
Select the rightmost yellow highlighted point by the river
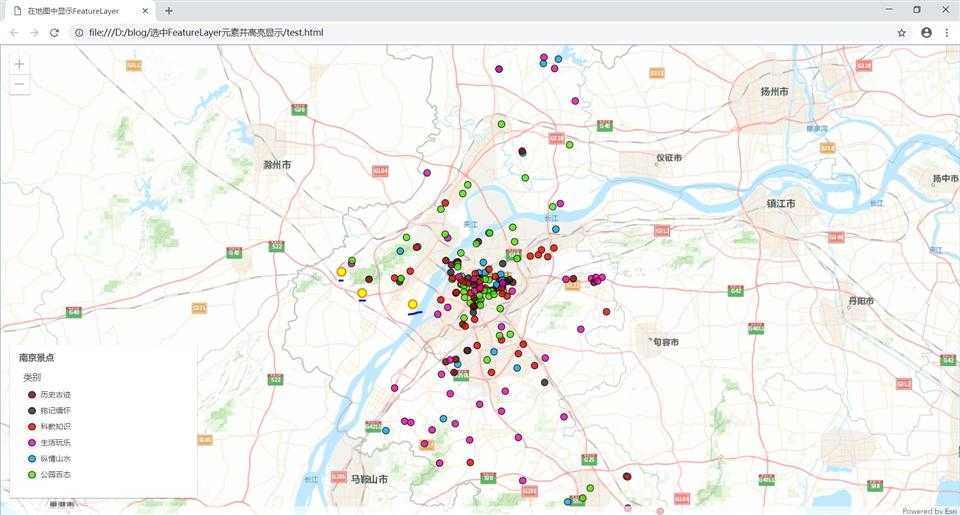click(x=413, y=304)
